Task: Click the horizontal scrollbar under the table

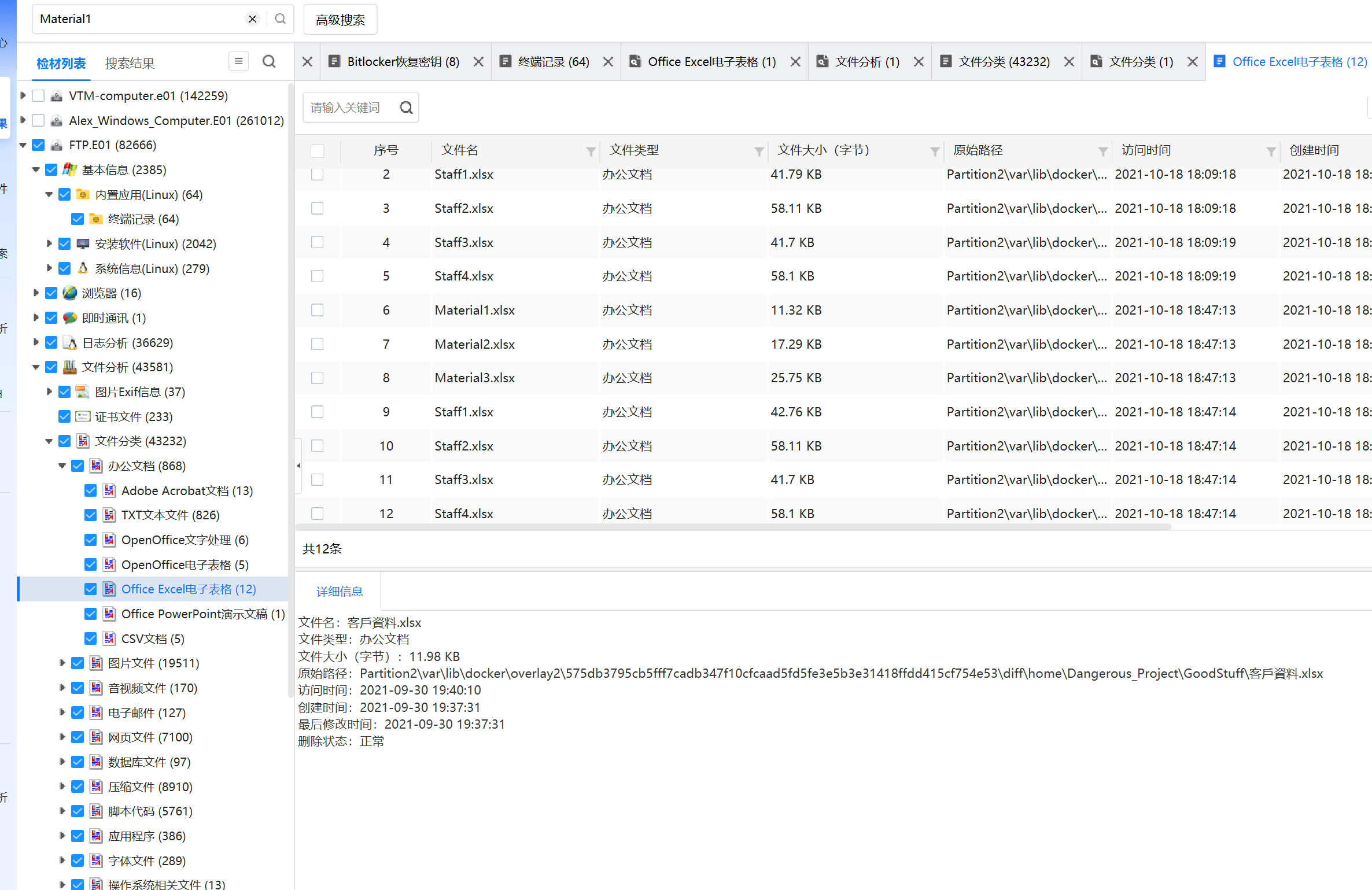Action: [733, 527]
